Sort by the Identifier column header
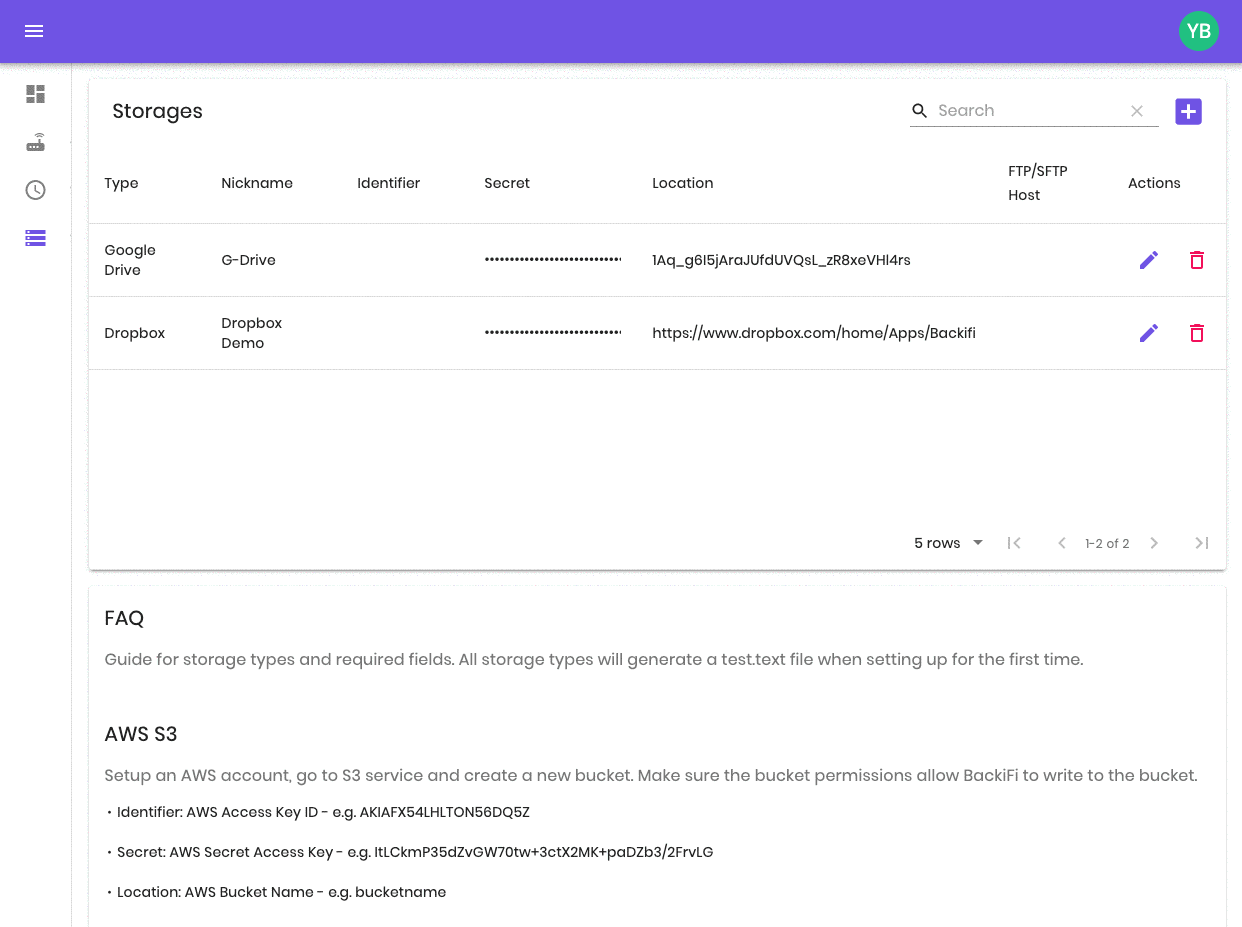1242x927 pixels. (388, 183)
